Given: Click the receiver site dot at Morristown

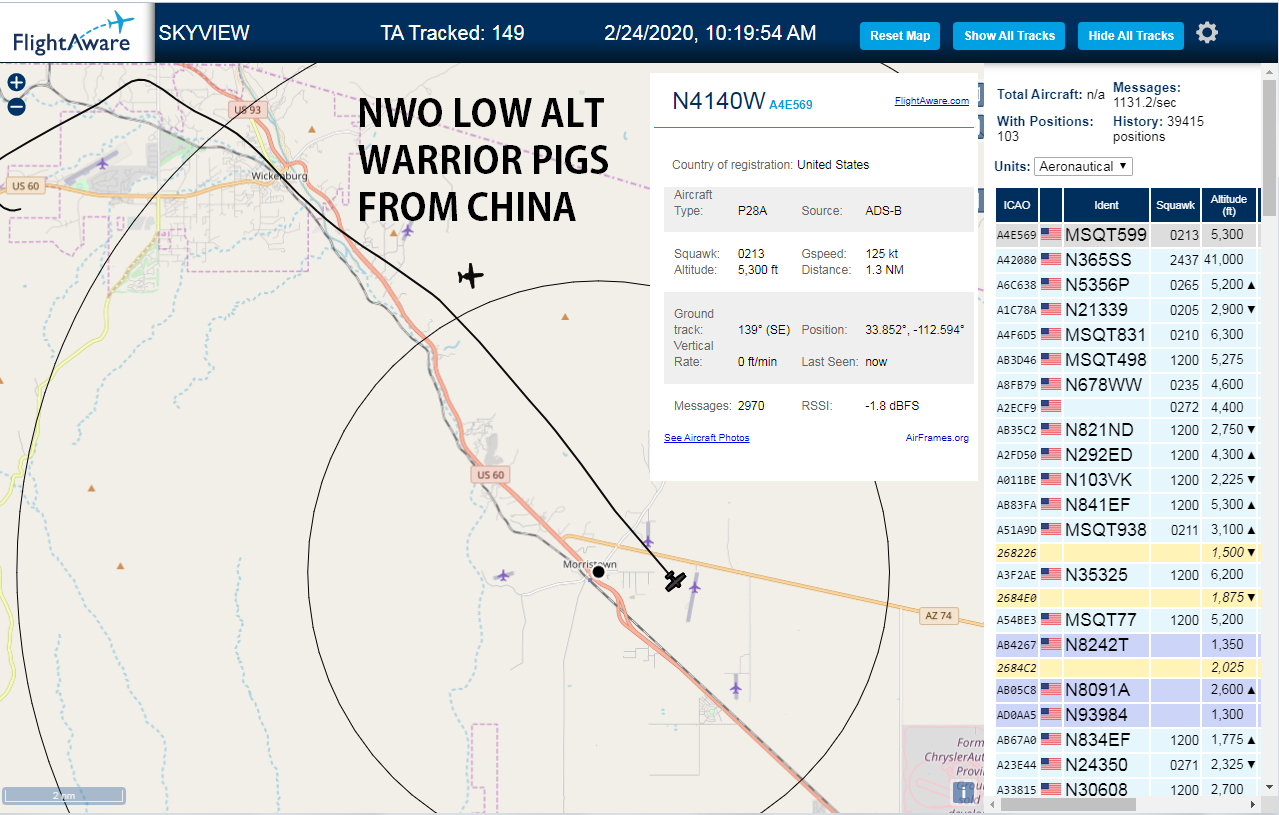Looking at the screenshot, I should pyautogui.click(x=598, y=572).
